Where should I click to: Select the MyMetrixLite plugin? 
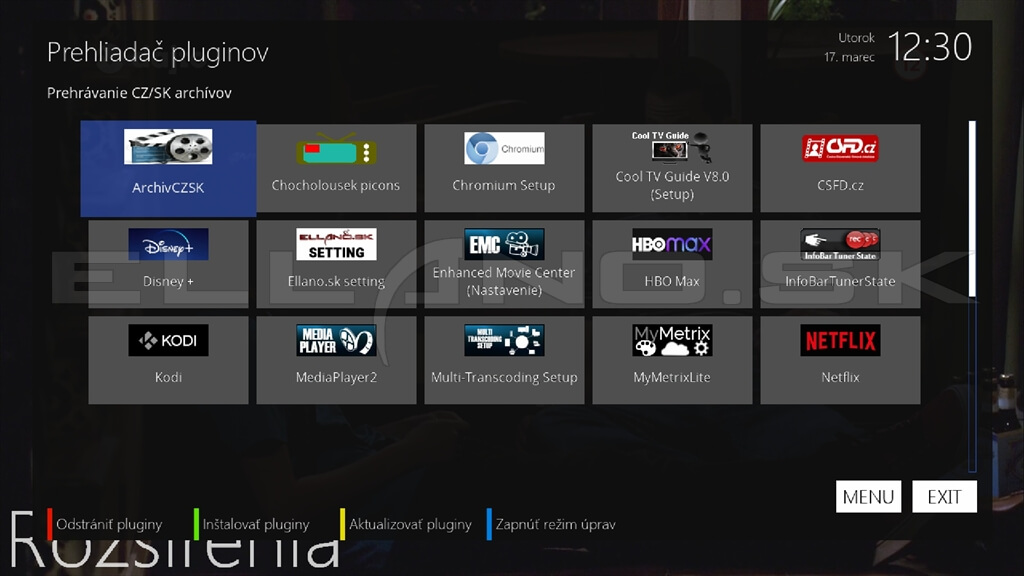click(672, 360)
